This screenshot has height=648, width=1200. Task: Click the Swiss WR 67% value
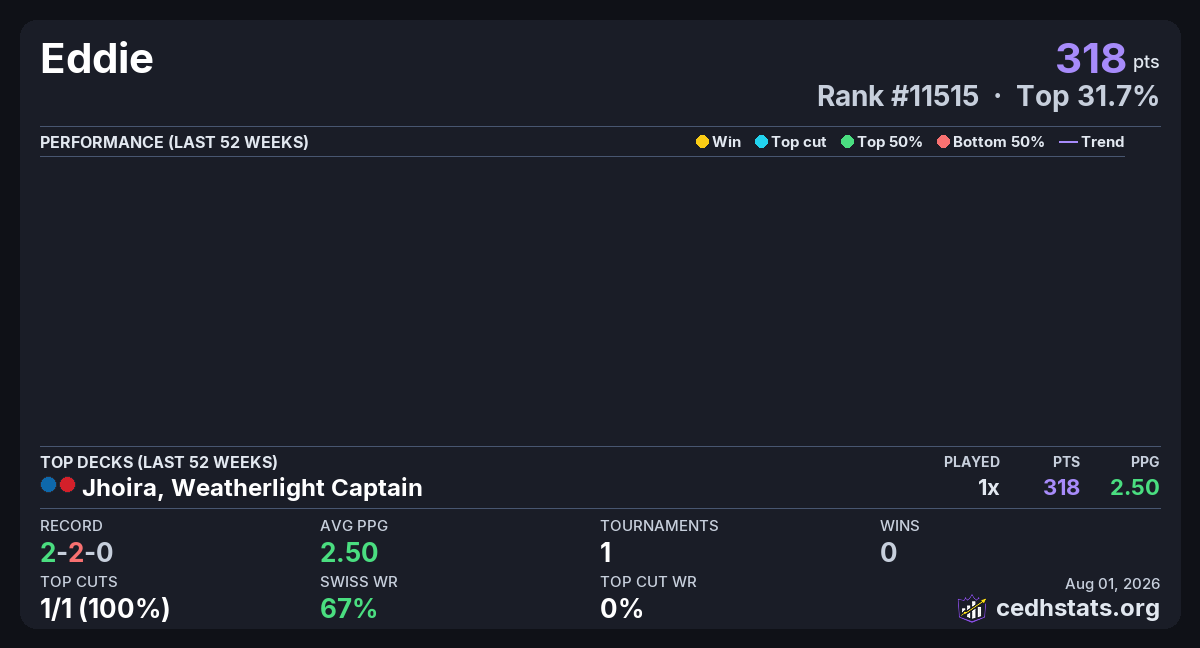[348, 608]
